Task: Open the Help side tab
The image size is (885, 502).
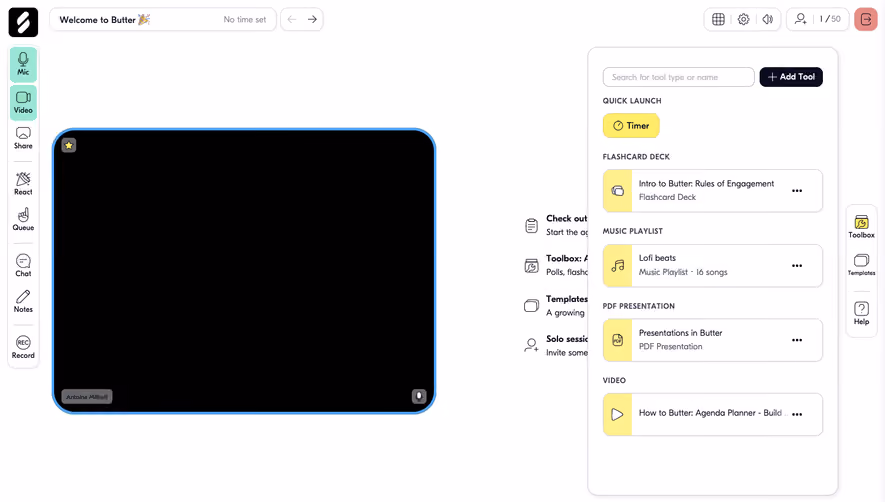Action: pyautogui.click(x=861, y=313)
